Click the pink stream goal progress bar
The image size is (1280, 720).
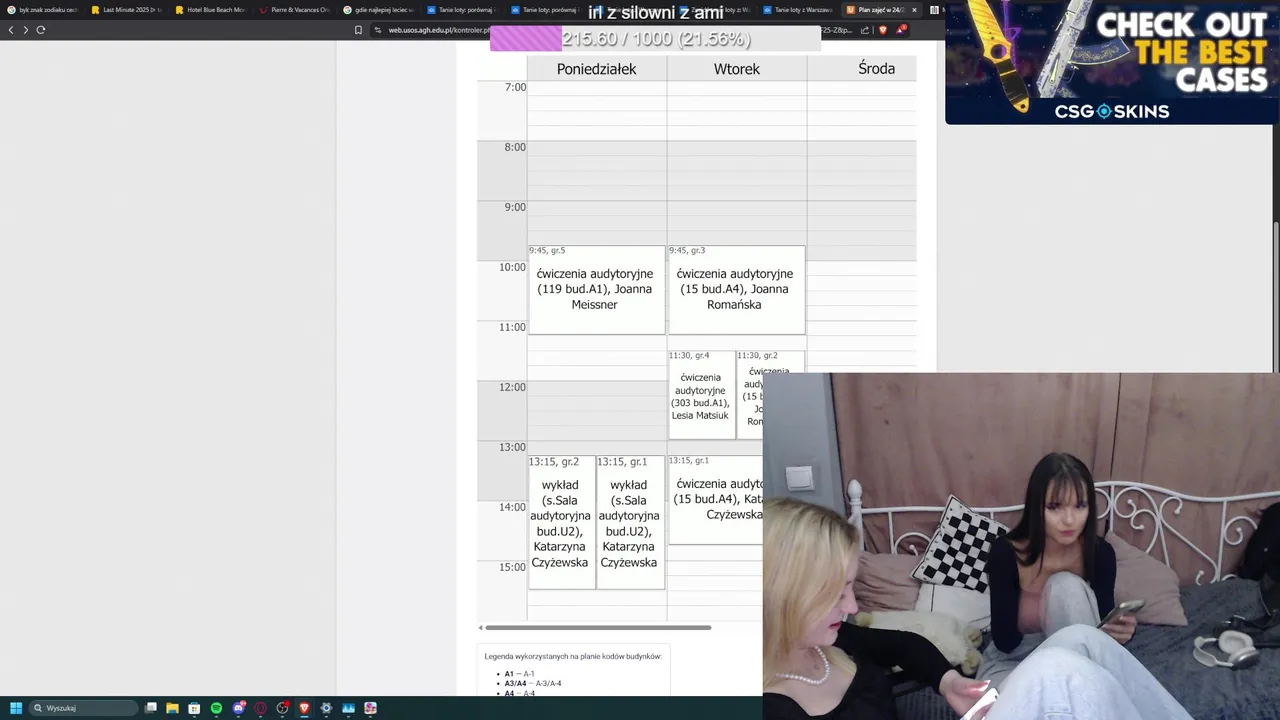point(655,39)
